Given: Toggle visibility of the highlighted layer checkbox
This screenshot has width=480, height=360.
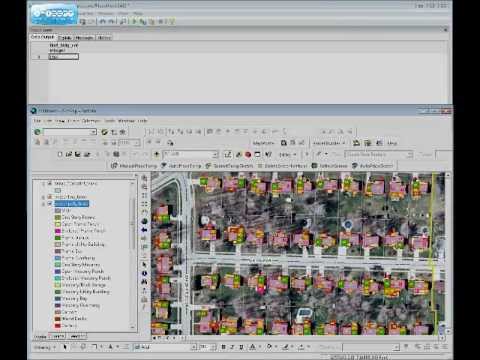Looking at the screenshot, I should coord(50,203).
